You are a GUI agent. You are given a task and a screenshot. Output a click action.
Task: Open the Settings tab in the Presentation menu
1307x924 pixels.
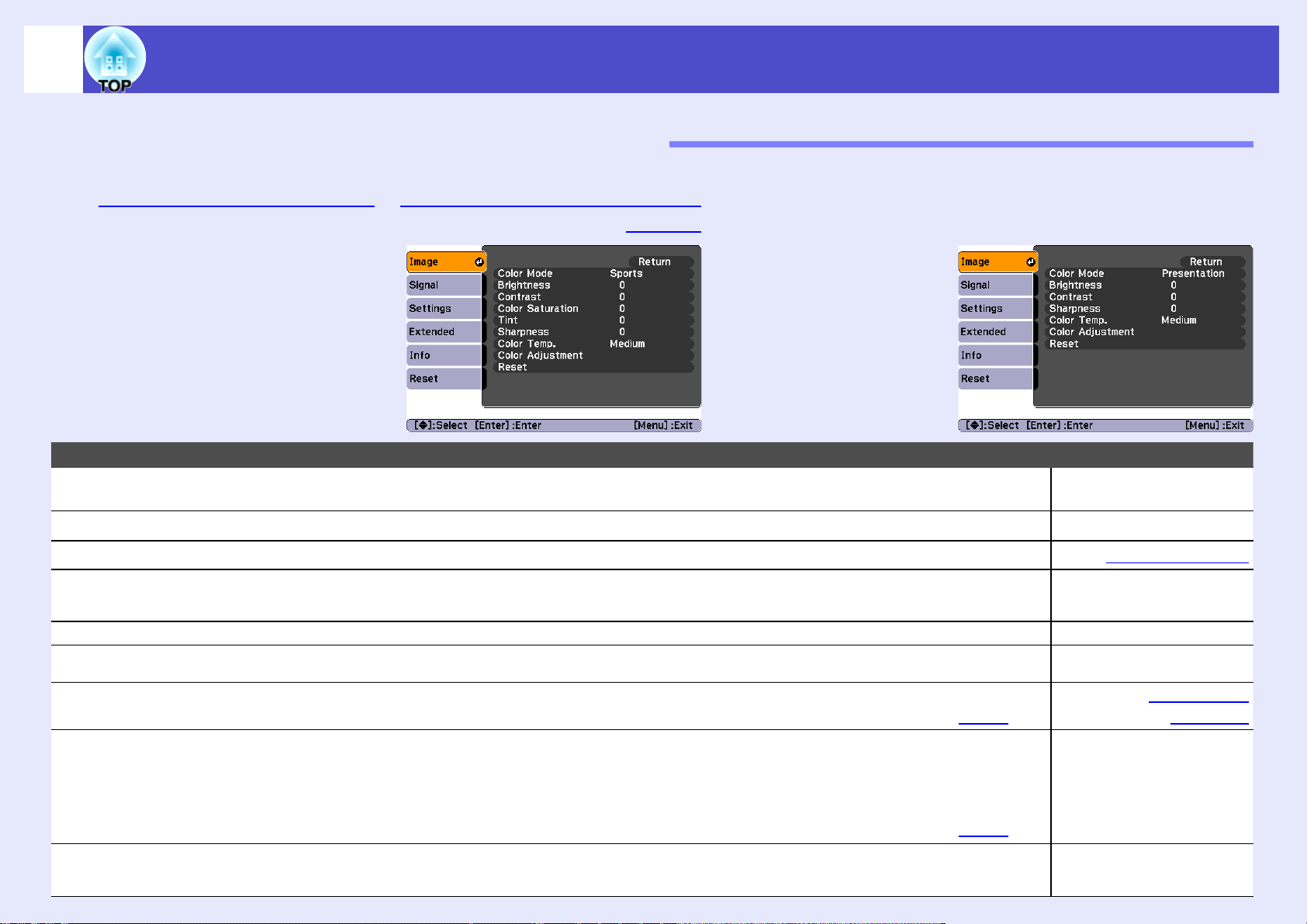(x=997, y=309)
